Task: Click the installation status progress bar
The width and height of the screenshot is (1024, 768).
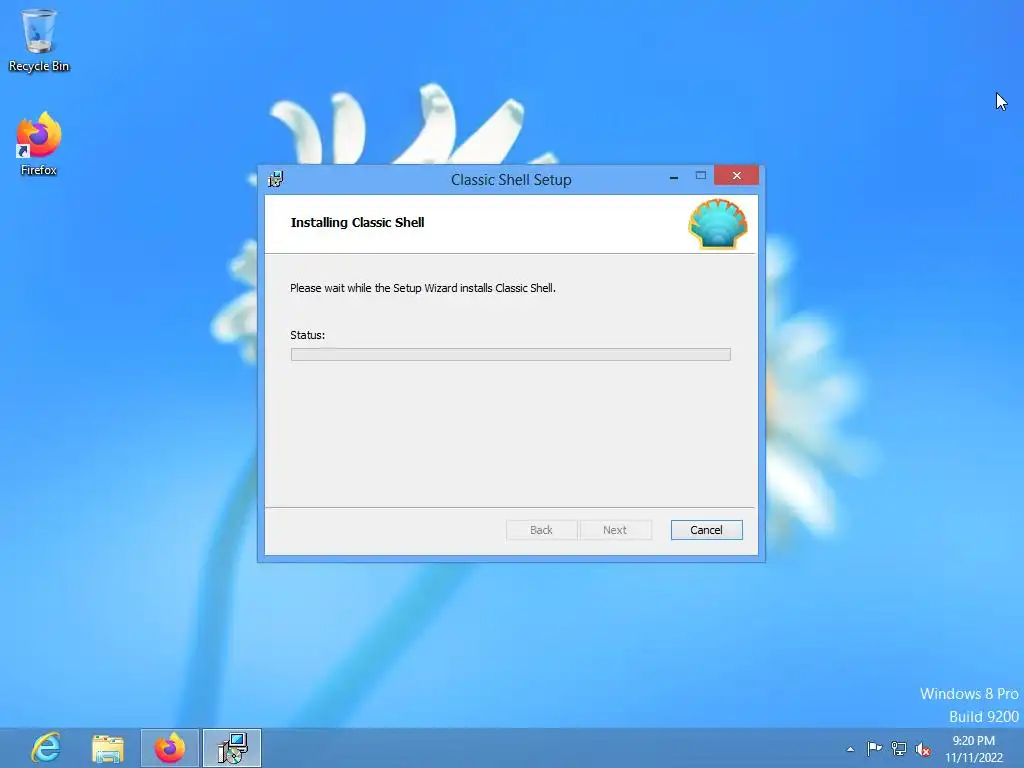Action: pos(511,355)
